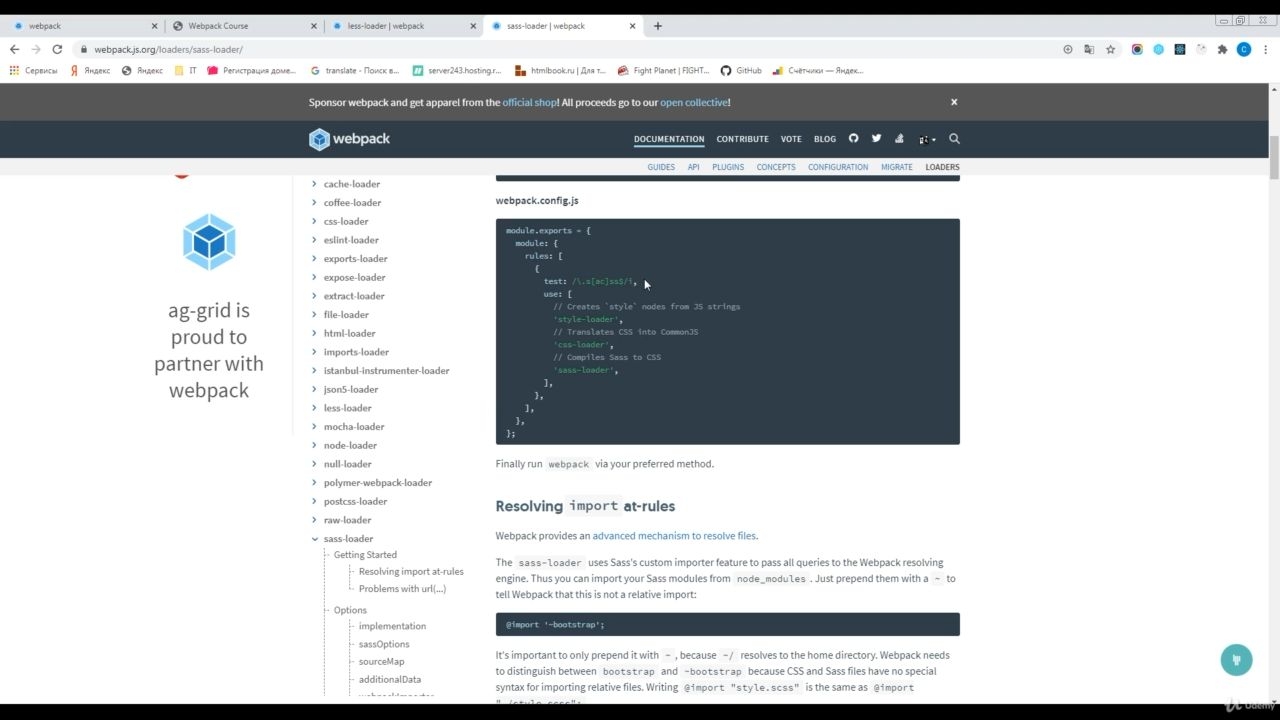
Task: Open the CONTRIBUTE menu item
Action: coord(743,139)
